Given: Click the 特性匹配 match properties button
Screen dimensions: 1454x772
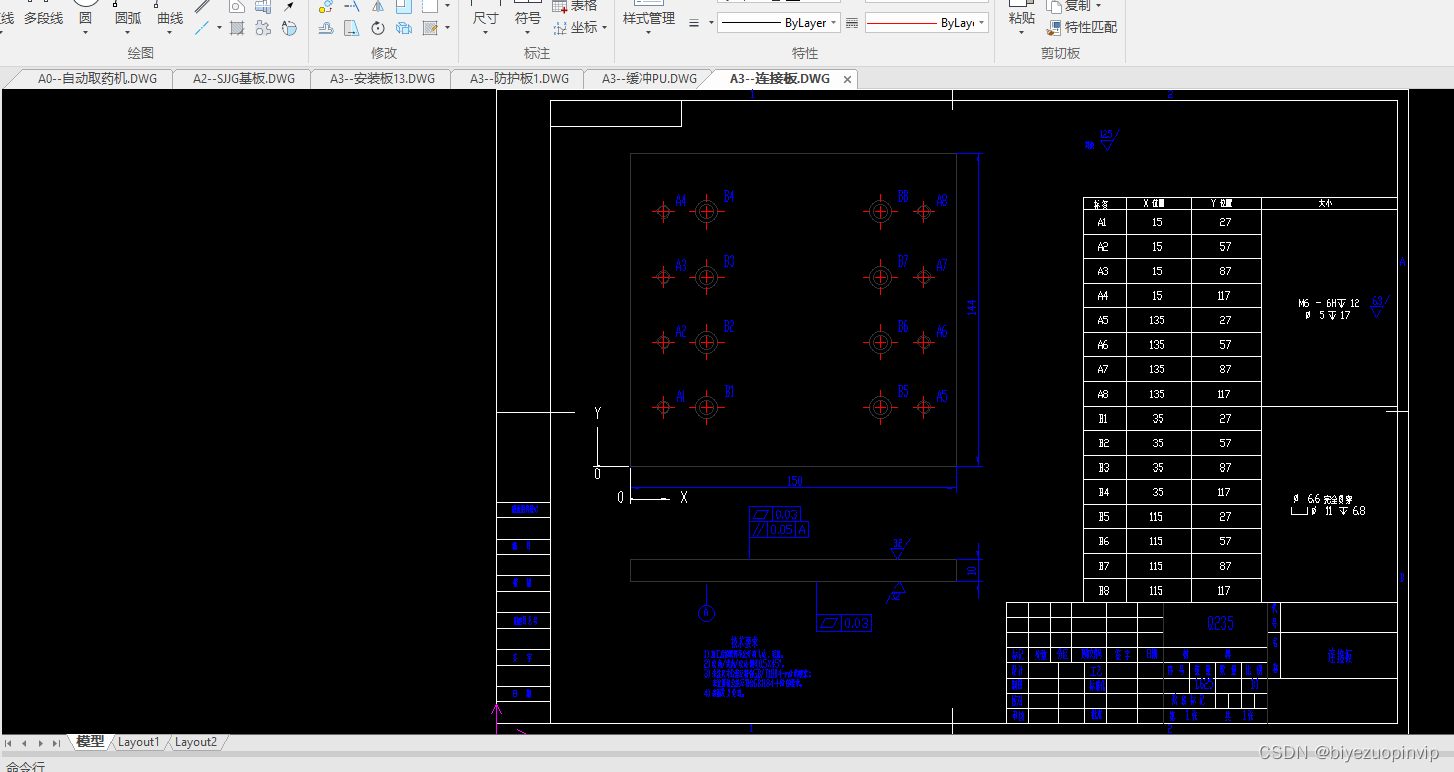Looking at the screenshot, I should [1081, 27].
